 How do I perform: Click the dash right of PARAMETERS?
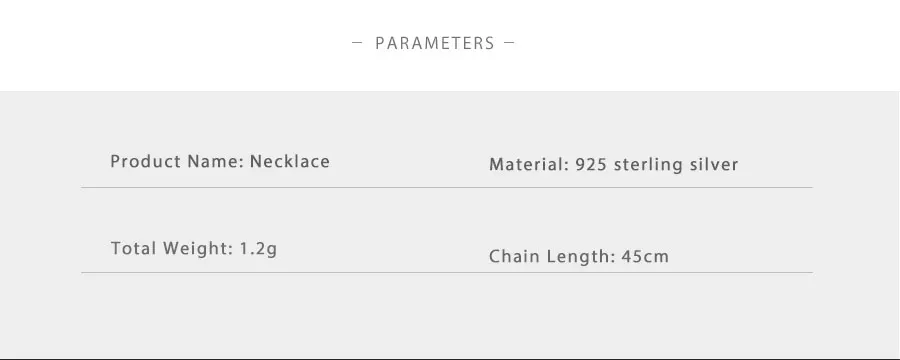pos(509,42)
